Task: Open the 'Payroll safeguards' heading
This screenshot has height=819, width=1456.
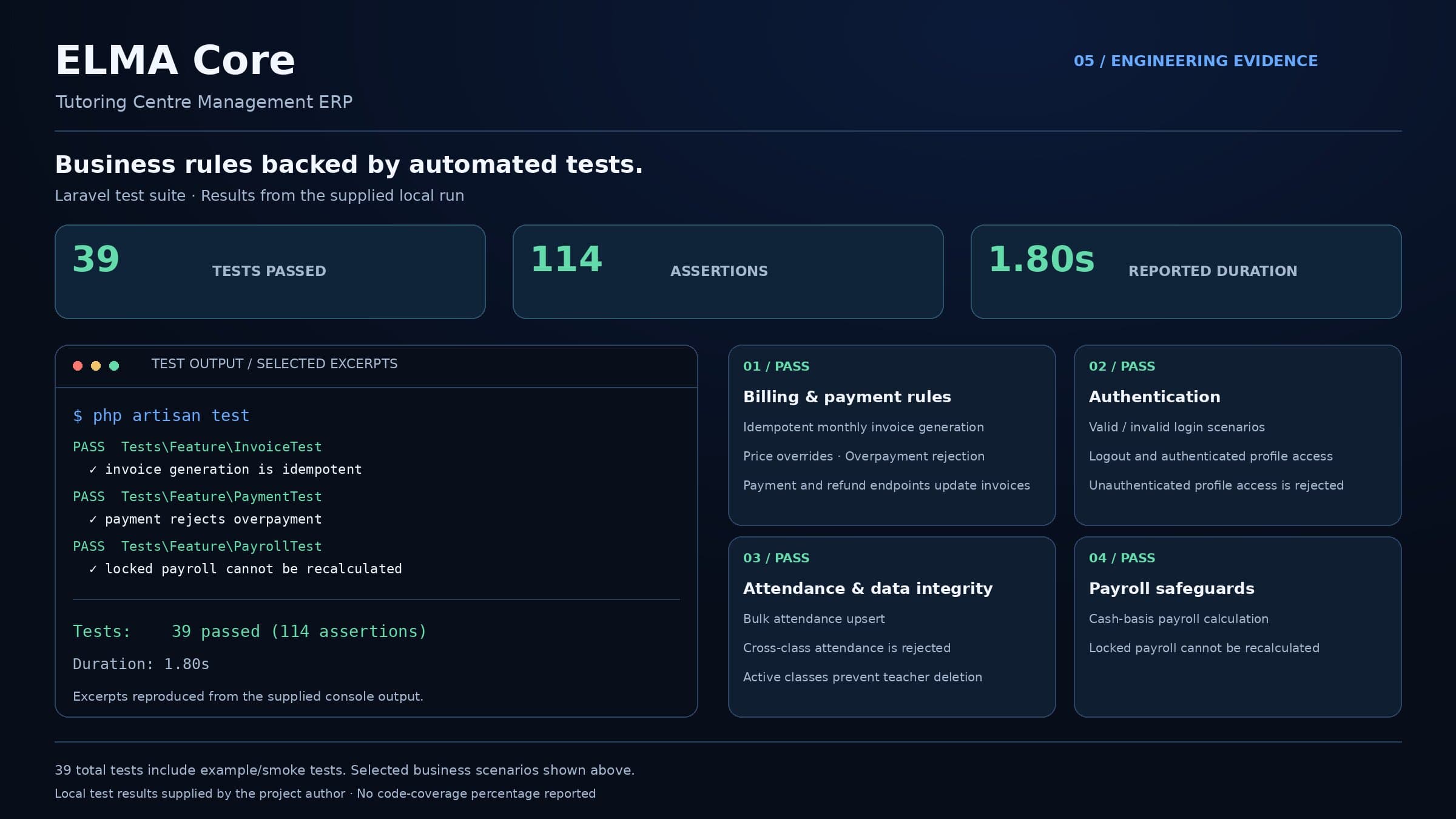Action: click(1171, 588)
